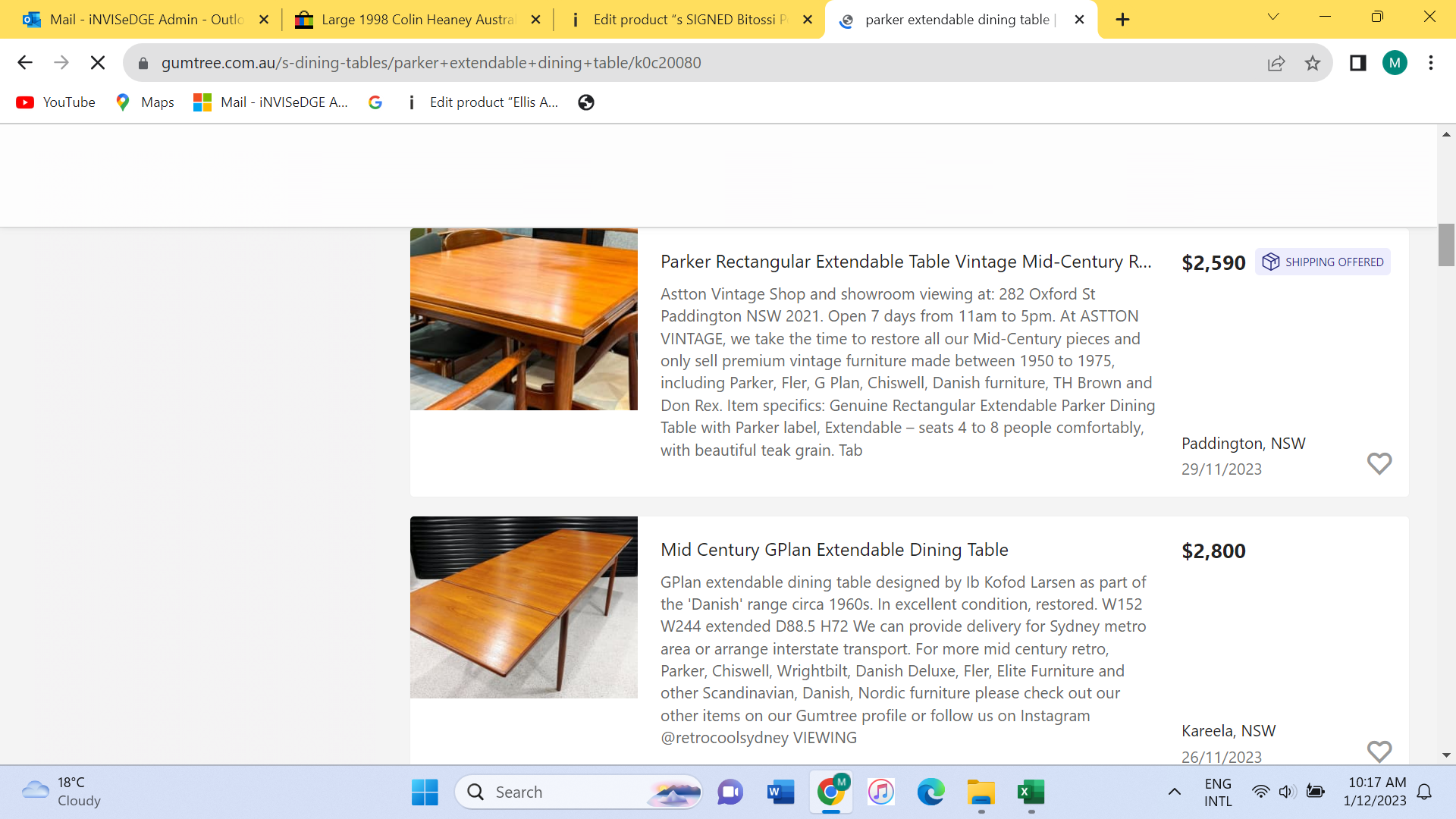This screenshot has height=819, width=1456.
Task: Open the Chrome side panel
Action: coord(1357,63)
